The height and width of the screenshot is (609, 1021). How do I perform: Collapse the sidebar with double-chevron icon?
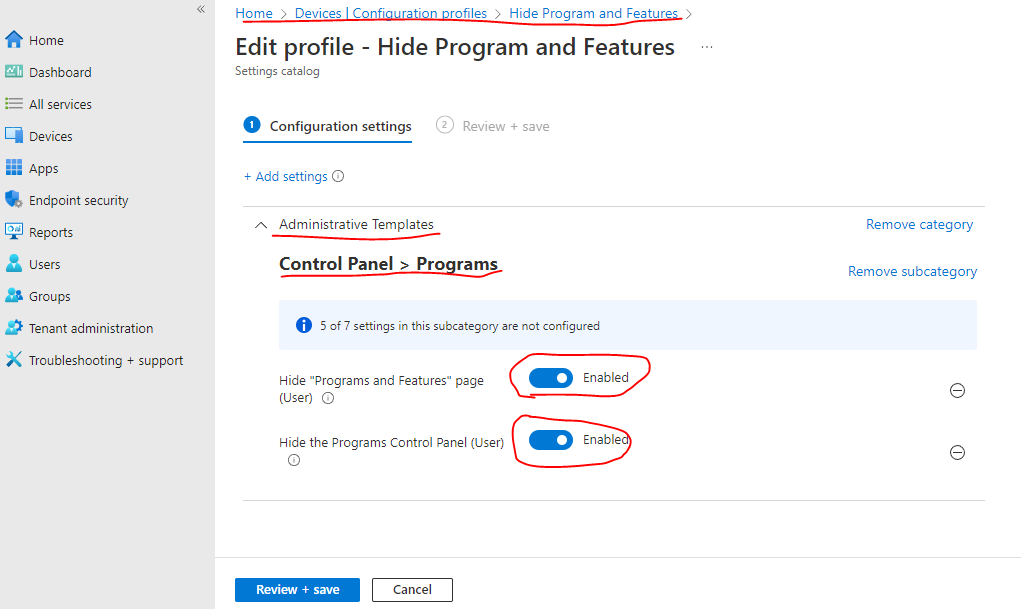click(201, 9)
